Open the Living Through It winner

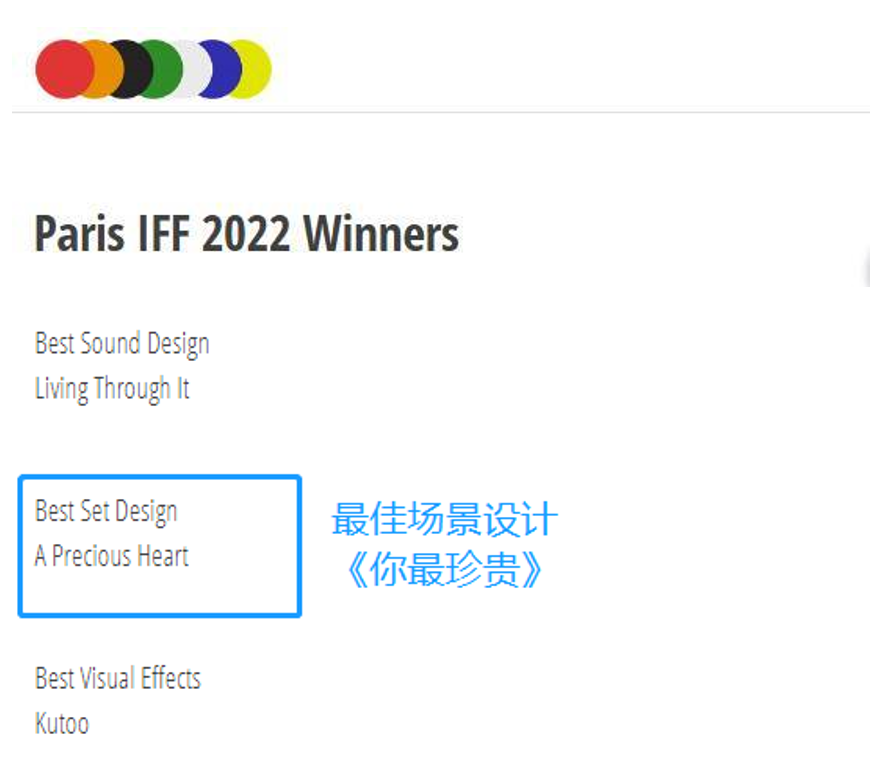[x=112, y=388]
